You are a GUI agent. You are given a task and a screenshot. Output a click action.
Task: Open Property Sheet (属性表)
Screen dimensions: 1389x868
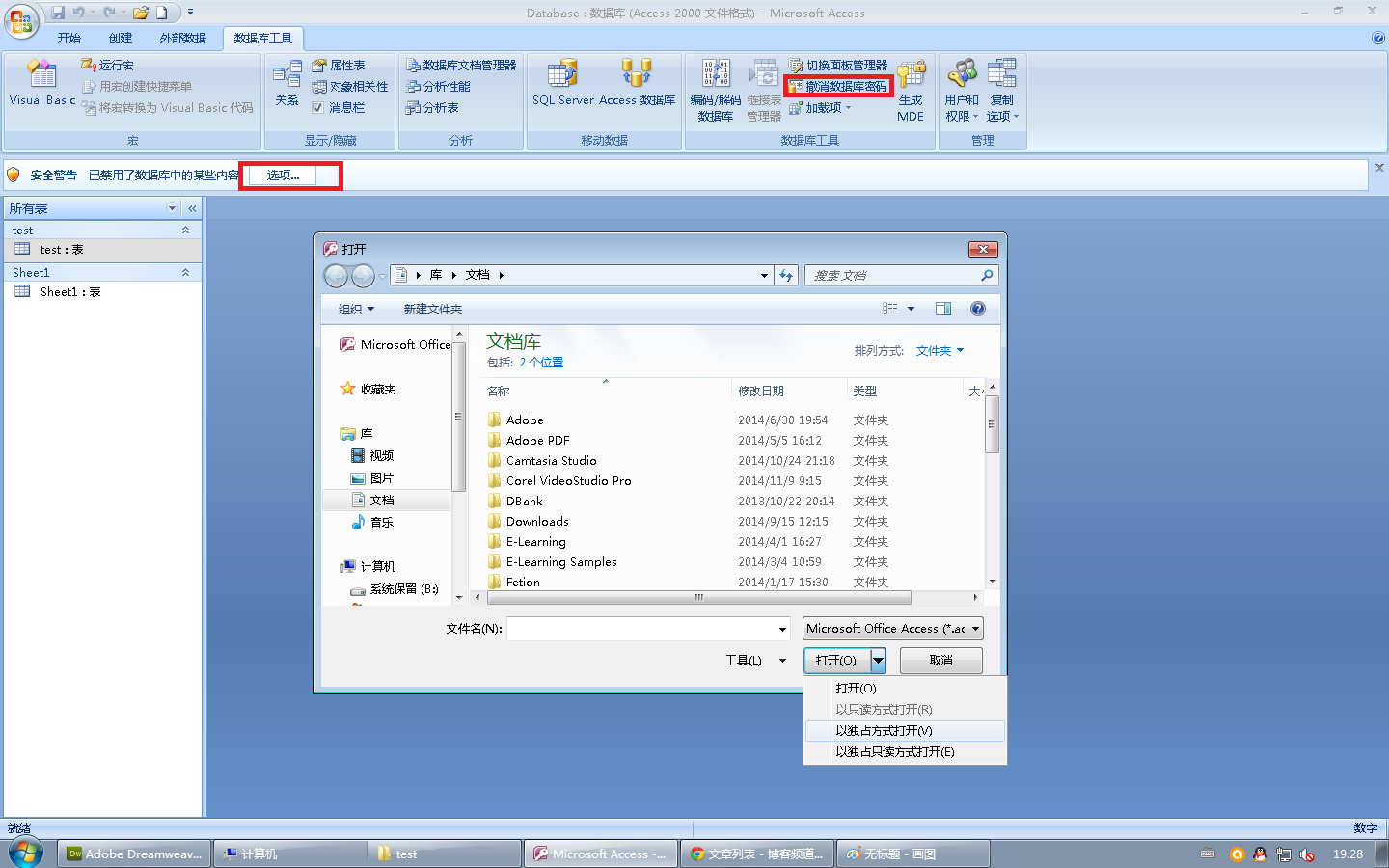[339, 65]
